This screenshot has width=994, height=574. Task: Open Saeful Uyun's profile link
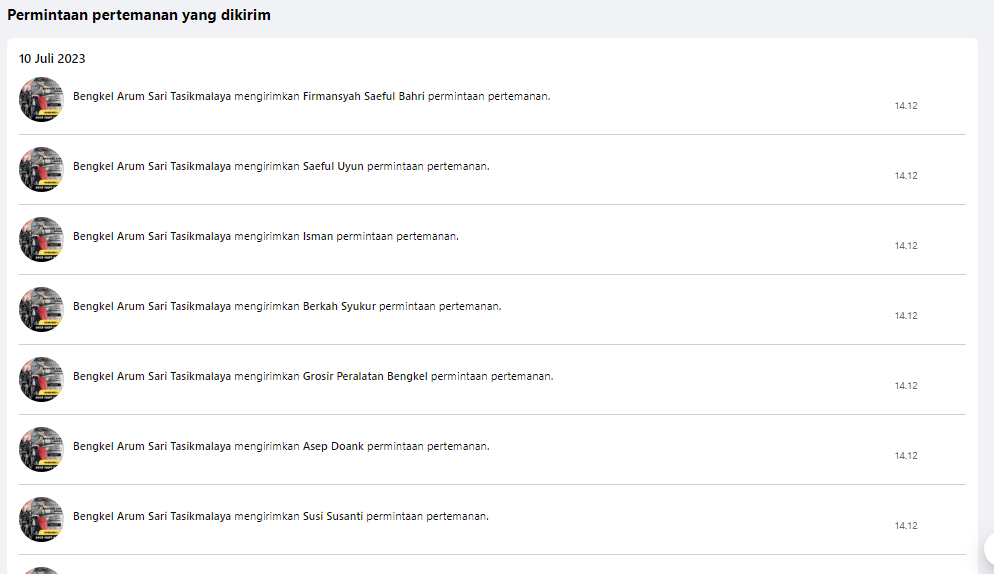coord(333,166)
